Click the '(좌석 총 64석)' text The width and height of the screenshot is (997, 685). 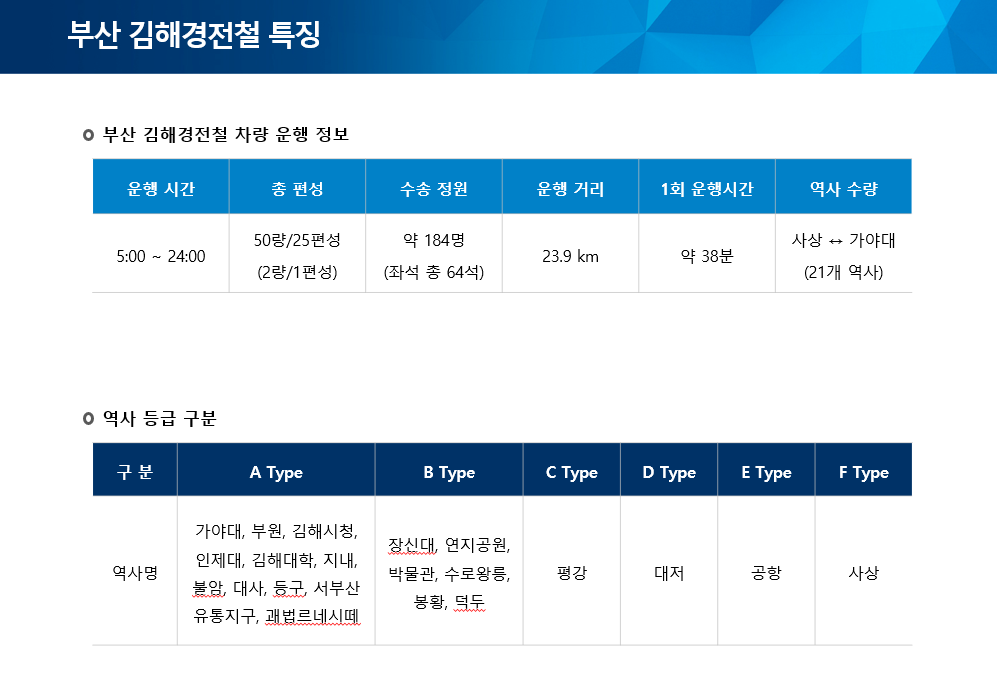tap(434, 272)
